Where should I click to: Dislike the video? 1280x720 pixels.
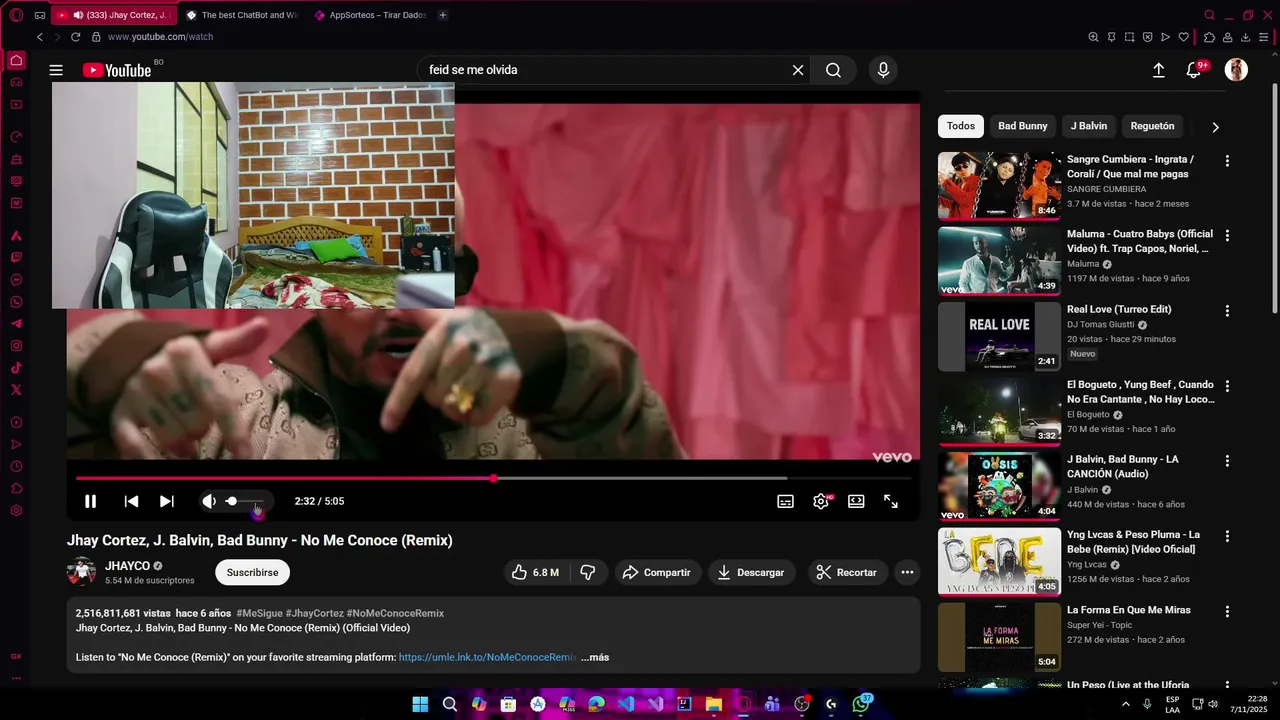[588, 572]
